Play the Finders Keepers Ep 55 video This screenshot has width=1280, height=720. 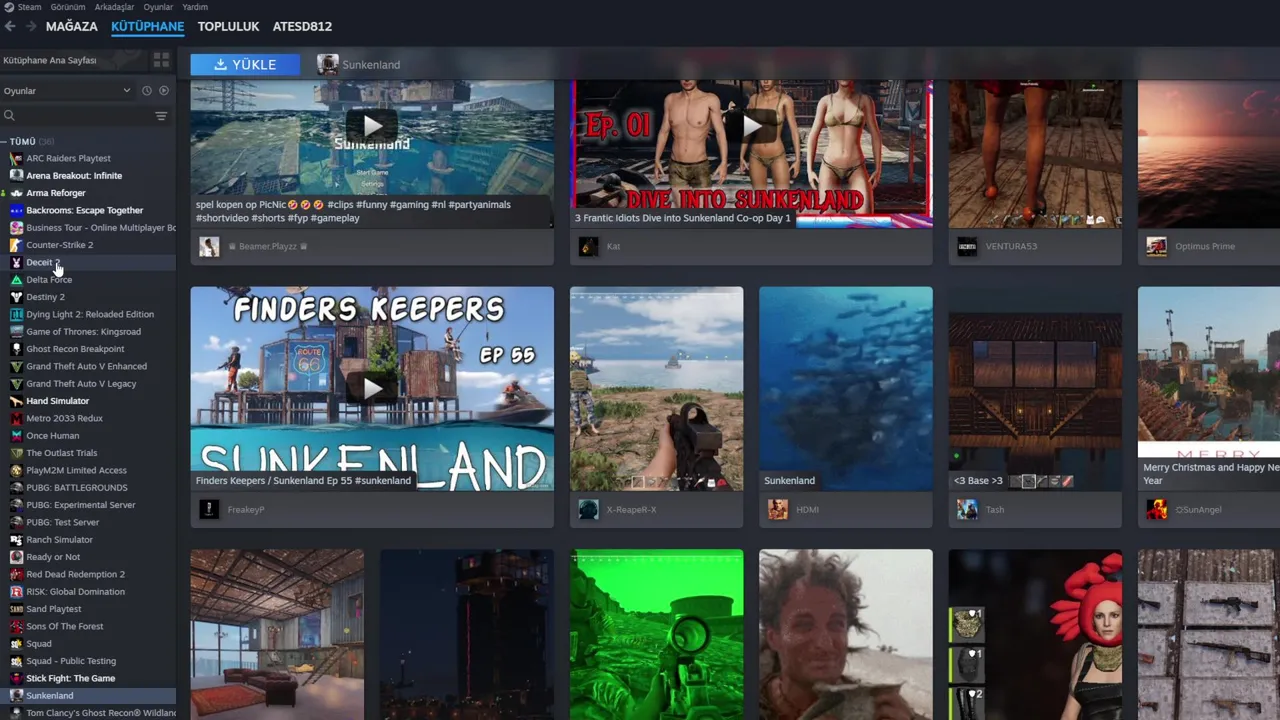372,388
